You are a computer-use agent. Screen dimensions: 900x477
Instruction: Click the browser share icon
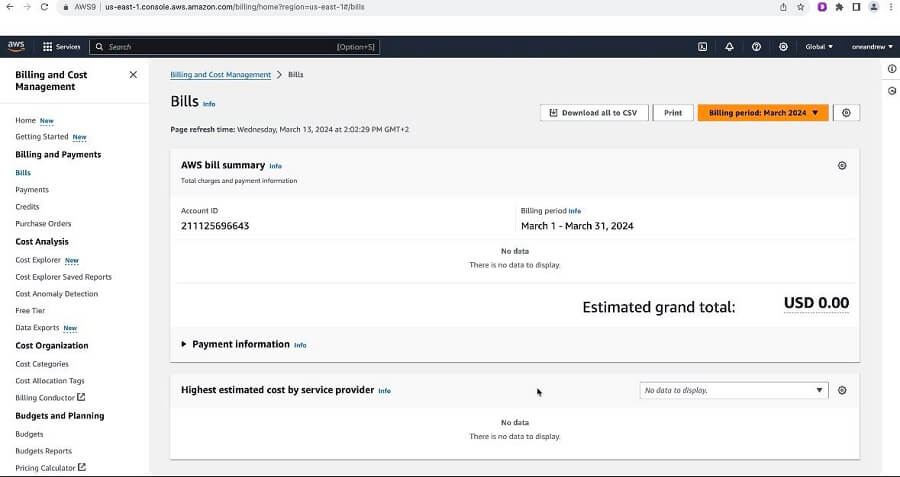(x=783, y=7)
